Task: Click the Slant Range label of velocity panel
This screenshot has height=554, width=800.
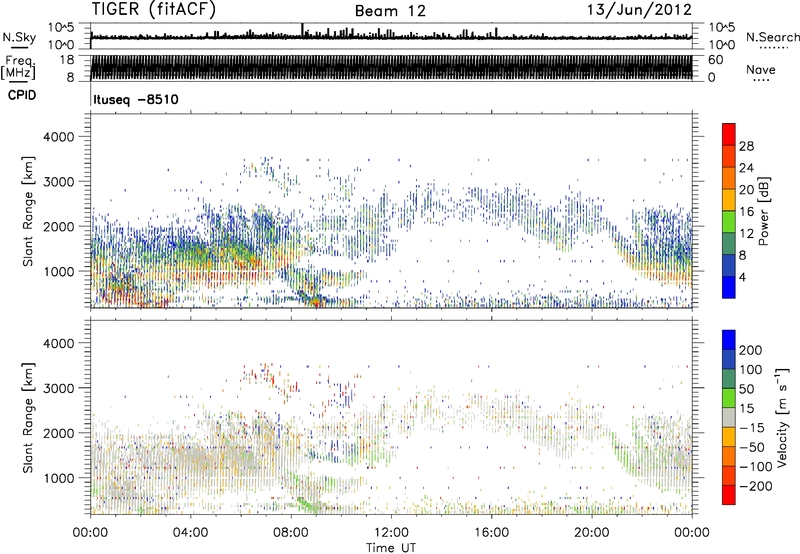Action: tap(29, 418)
